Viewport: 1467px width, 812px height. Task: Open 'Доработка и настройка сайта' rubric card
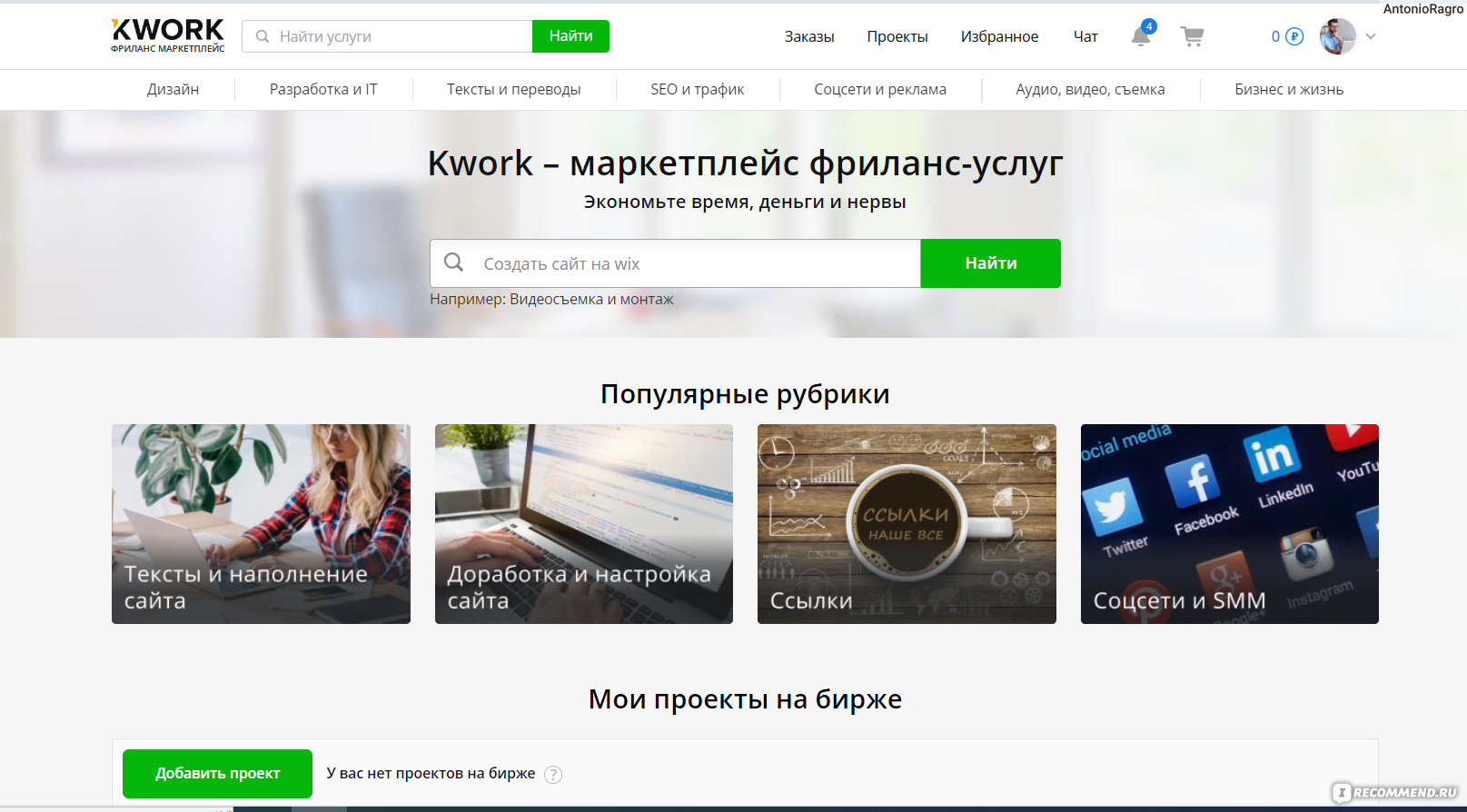584,524
